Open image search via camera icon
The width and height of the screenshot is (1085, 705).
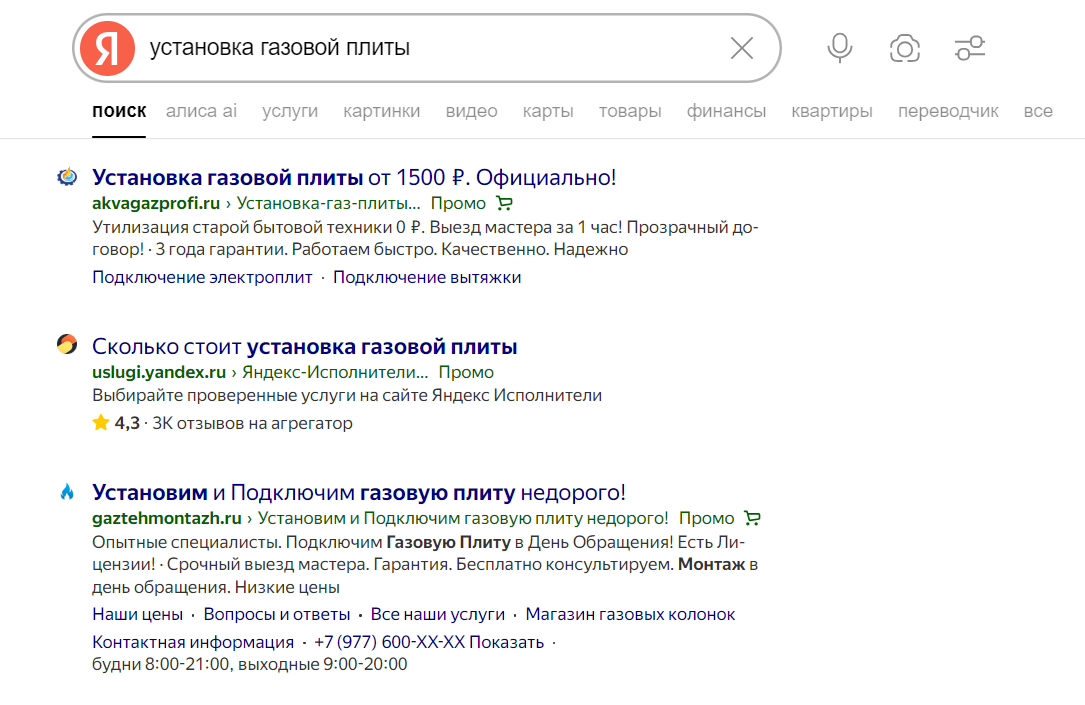904,48
